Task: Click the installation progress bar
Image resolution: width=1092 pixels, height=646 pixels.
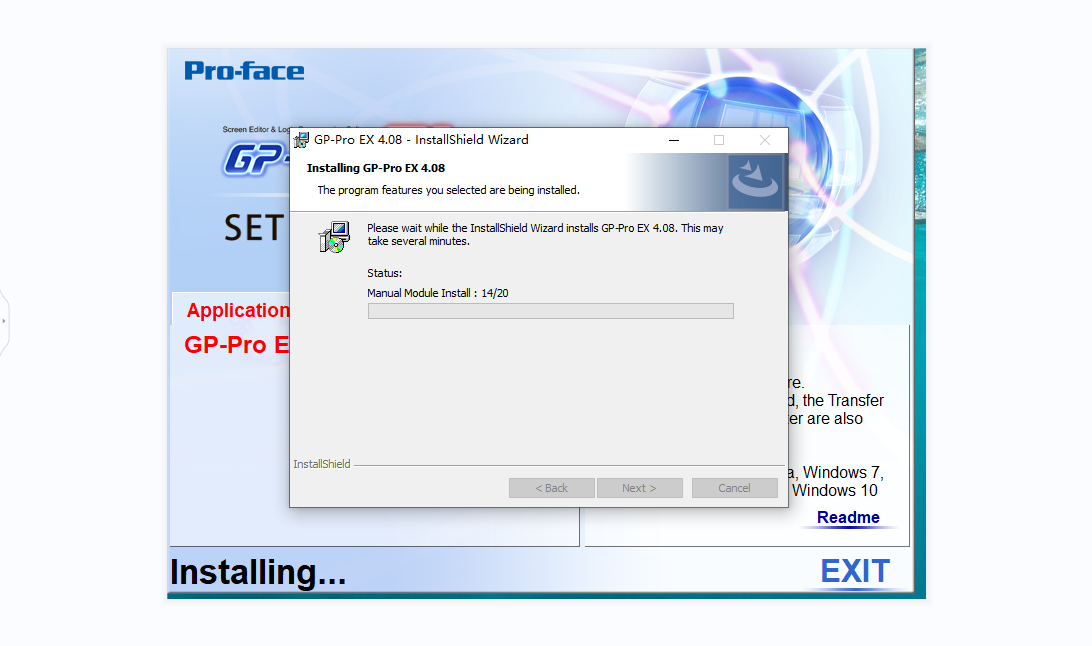Action: pyautogui.click(x=551, y=311)
